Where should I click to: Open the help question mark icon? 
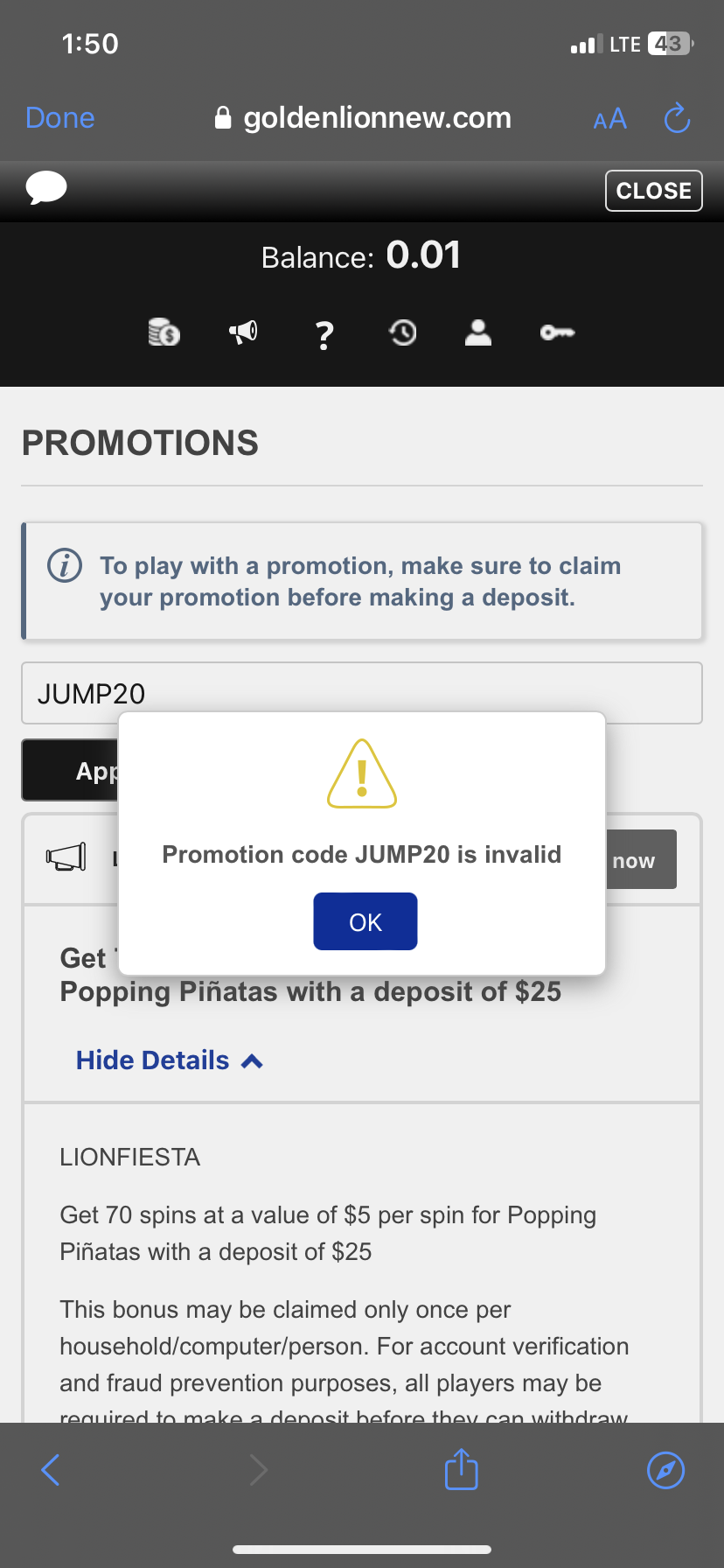(x=324, y=334)
